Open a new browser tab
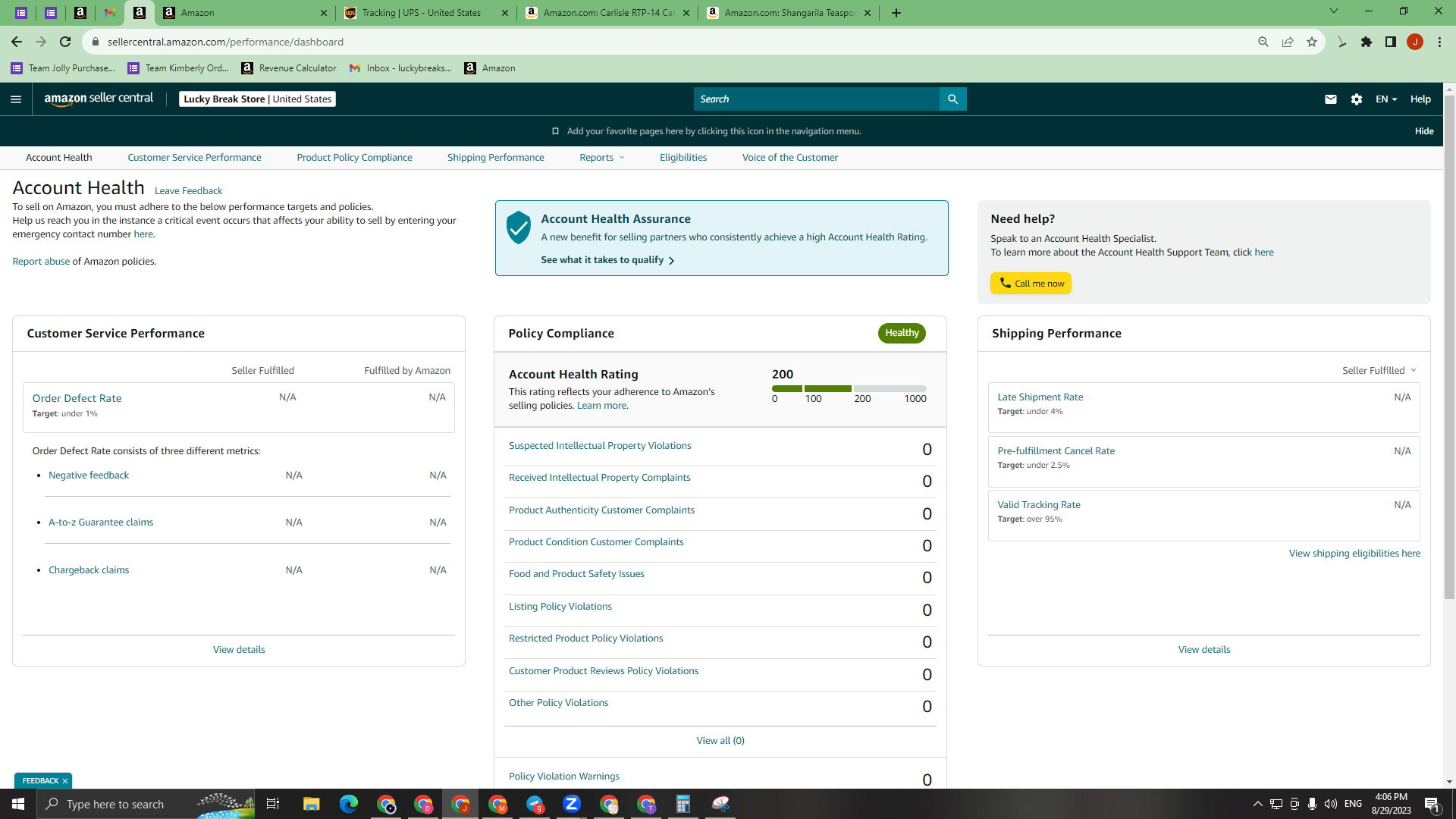 click(896, 13)
